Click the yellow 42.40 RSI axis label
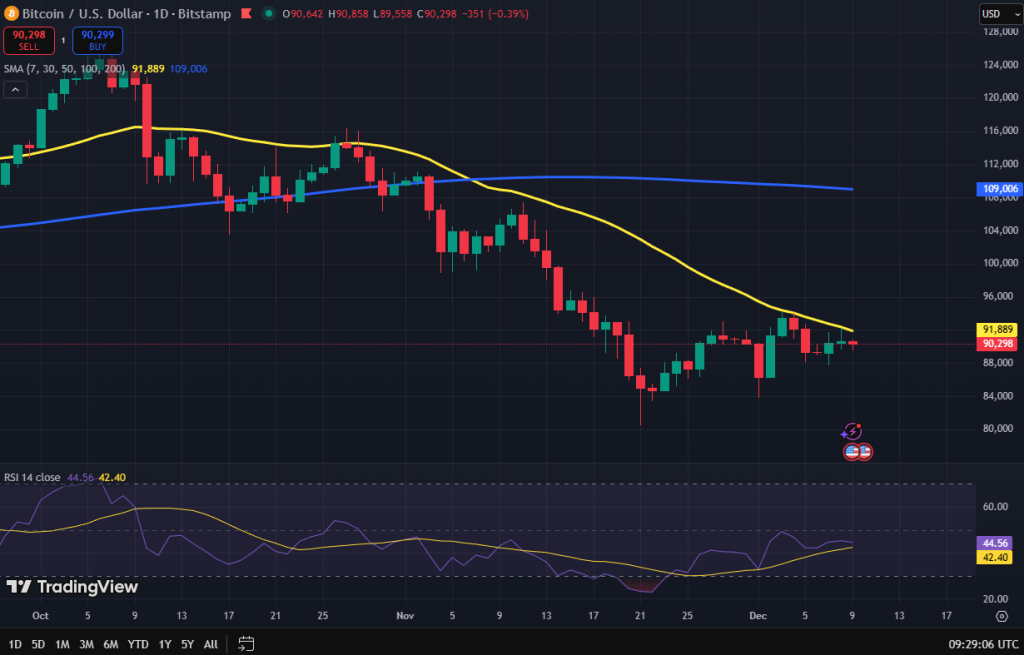The width and height of the screenshot is (1024, 655). [995, 557]
